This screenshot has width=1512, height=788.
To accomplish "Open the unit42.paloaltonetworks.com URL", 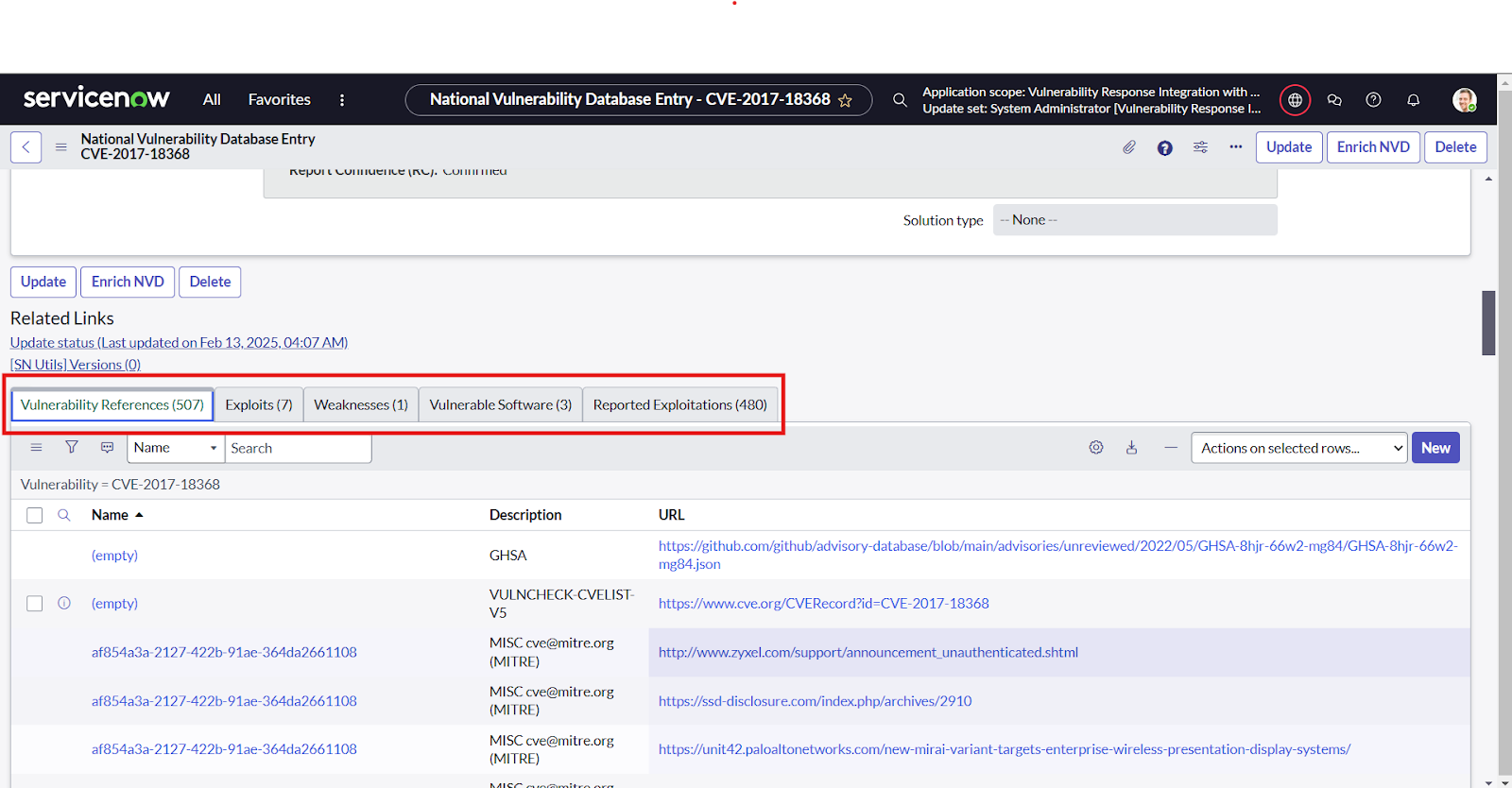I will (x=1005, y=749).
